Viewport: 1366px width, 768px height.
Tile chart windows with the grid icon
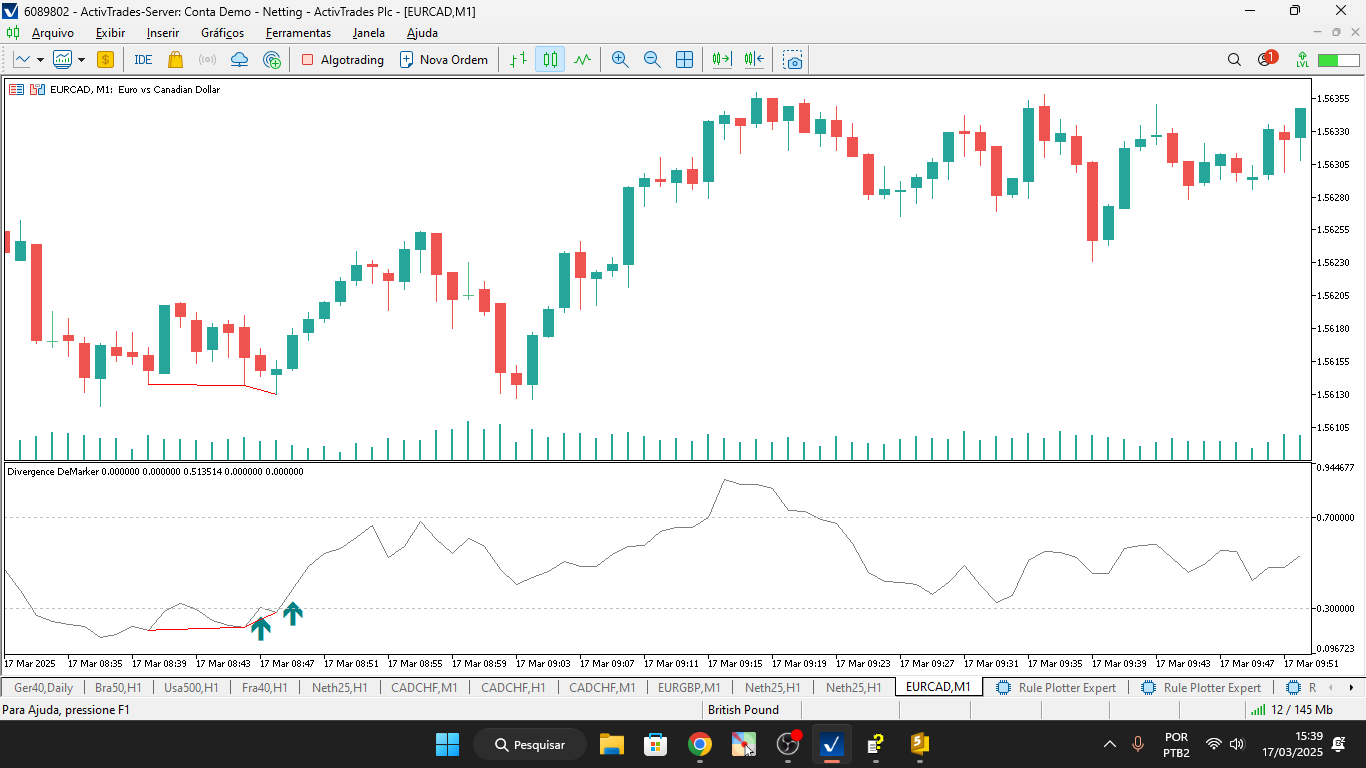click(x=684, y=59)
